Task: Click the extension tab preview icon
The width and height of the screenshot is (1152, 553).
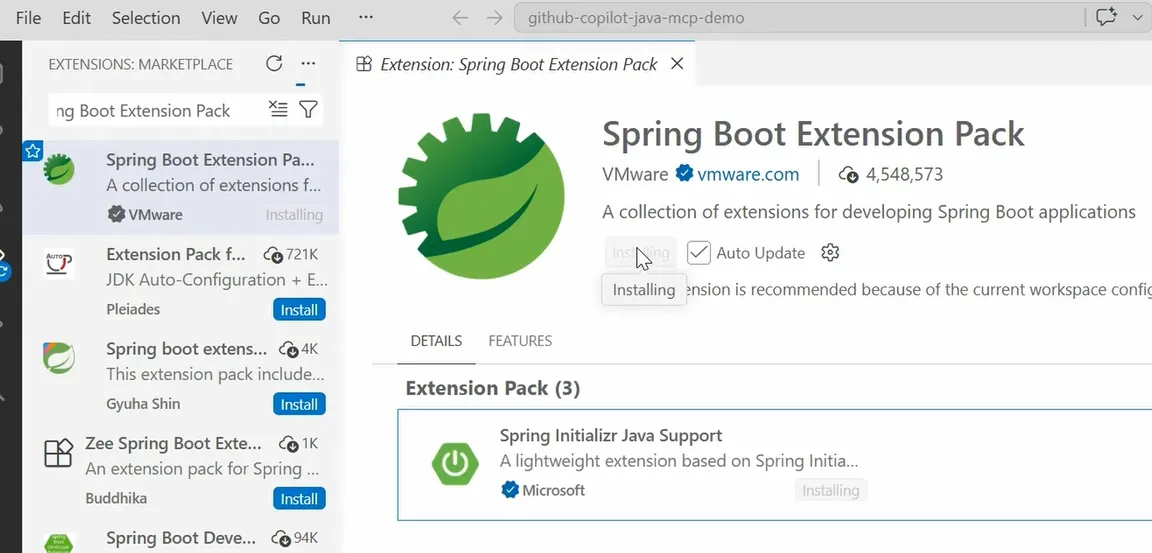Action: point(364,64)
